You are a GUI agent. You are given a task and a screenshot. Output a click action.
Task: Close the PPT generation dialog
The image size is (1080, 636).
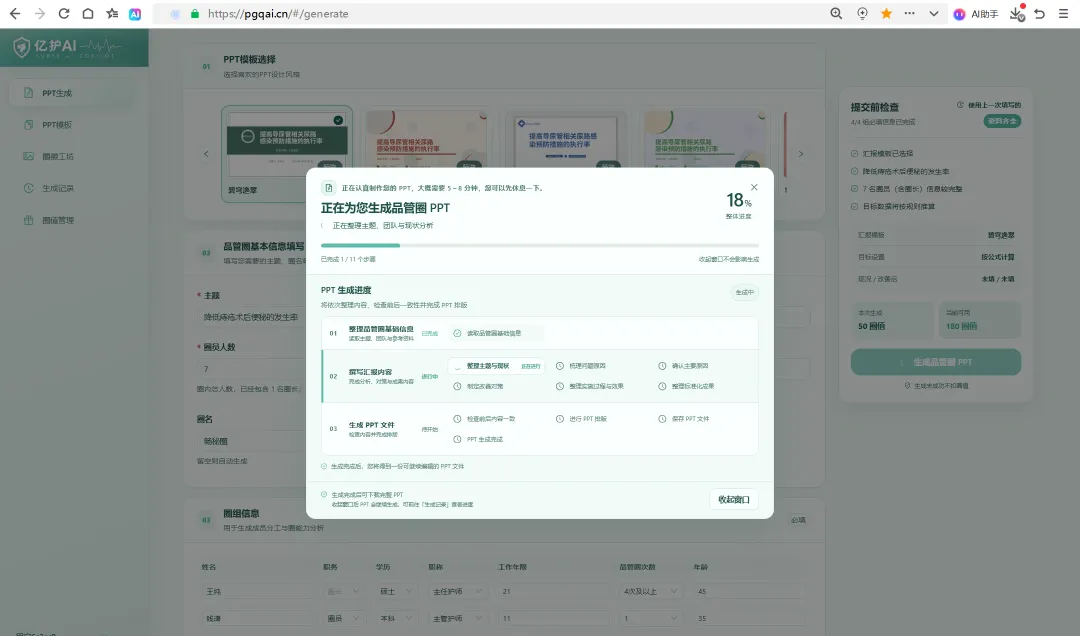pos(754,187)
